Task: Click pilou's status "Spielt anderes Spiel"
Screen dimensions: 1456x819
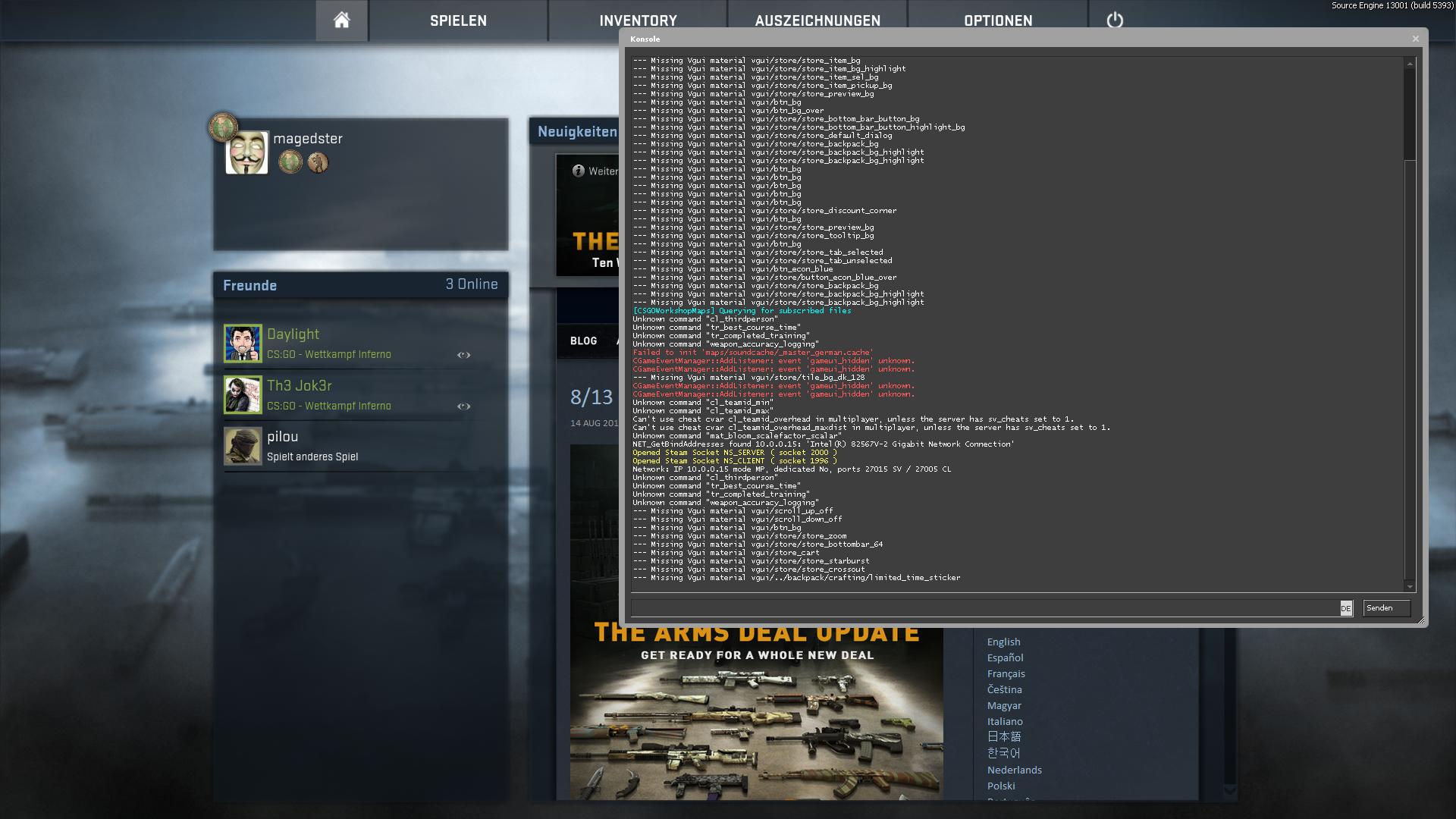Action: (312, 457)
